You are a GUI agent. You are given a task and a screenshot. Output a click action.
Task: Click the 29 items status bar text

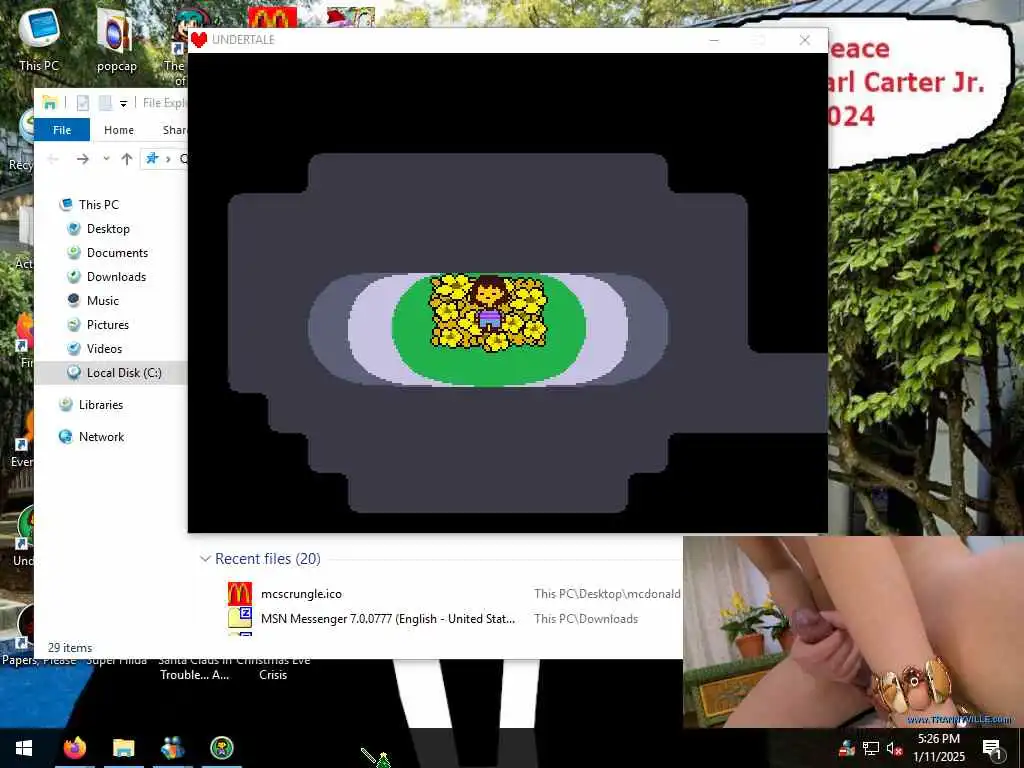(x=70, y=648)
